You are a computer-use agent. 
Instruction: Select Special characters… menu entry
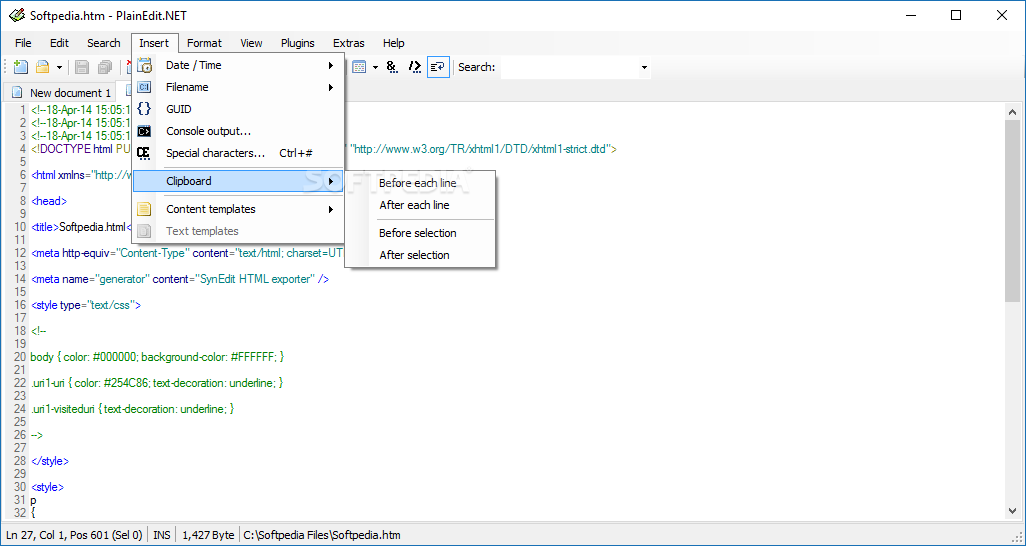(x=238, y=153)
